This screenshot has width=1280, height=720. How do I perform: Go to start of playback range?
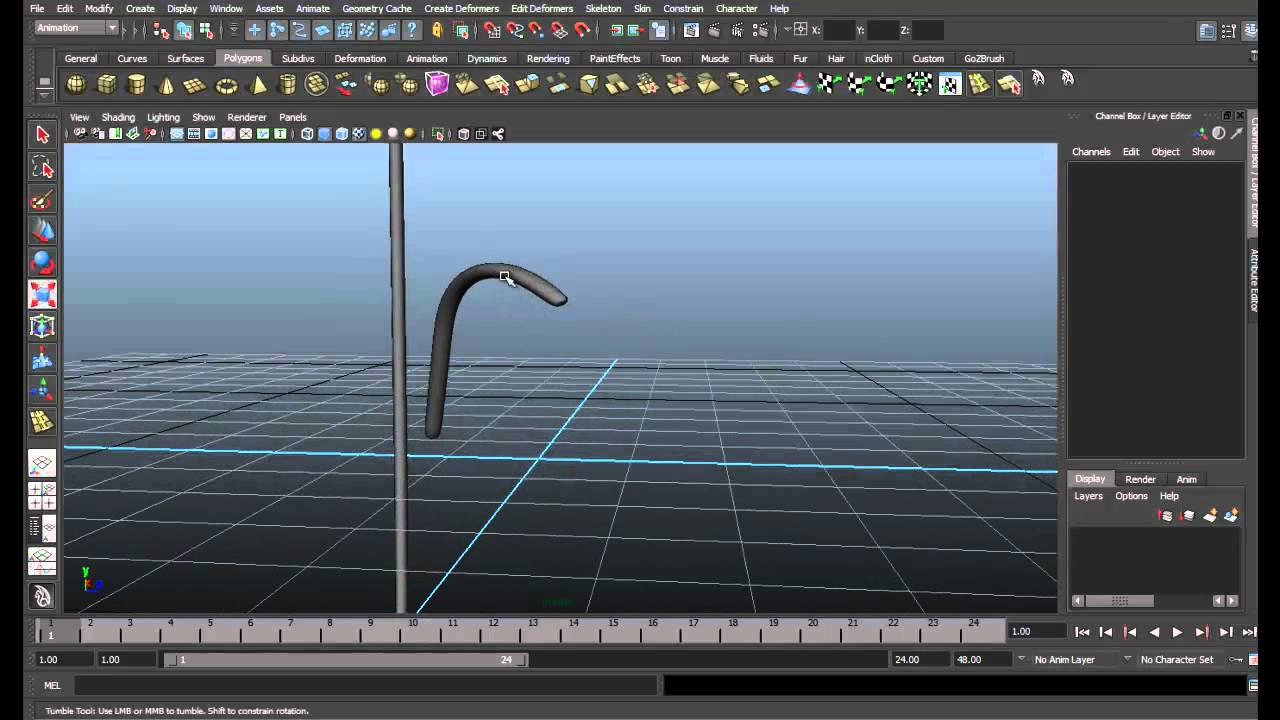(1082, 632)
